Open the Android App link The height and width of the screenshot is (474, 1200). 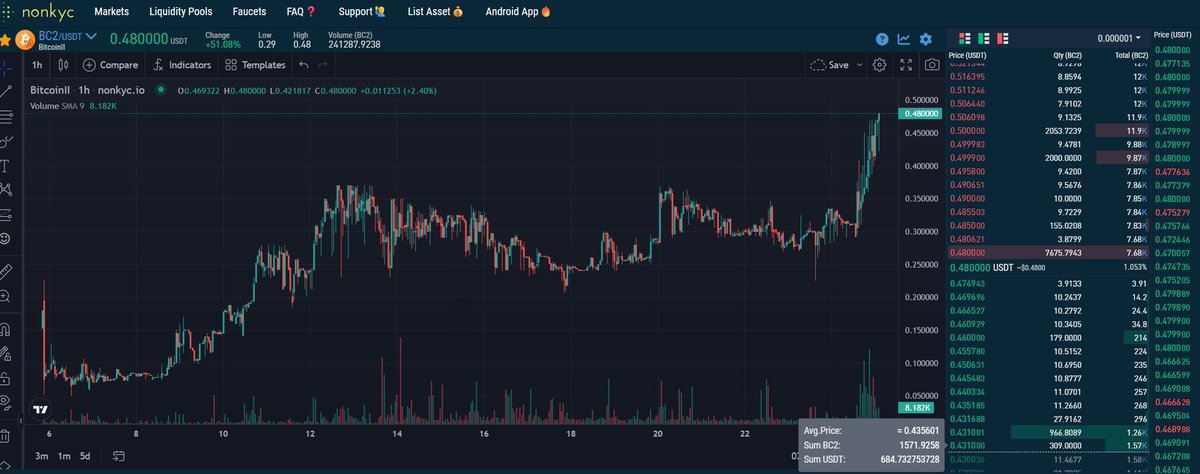point(518,12)
